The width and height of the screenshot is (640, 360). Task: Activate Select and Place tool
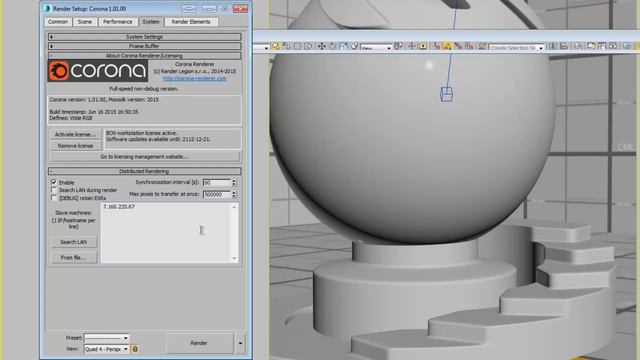pos(354,46)
